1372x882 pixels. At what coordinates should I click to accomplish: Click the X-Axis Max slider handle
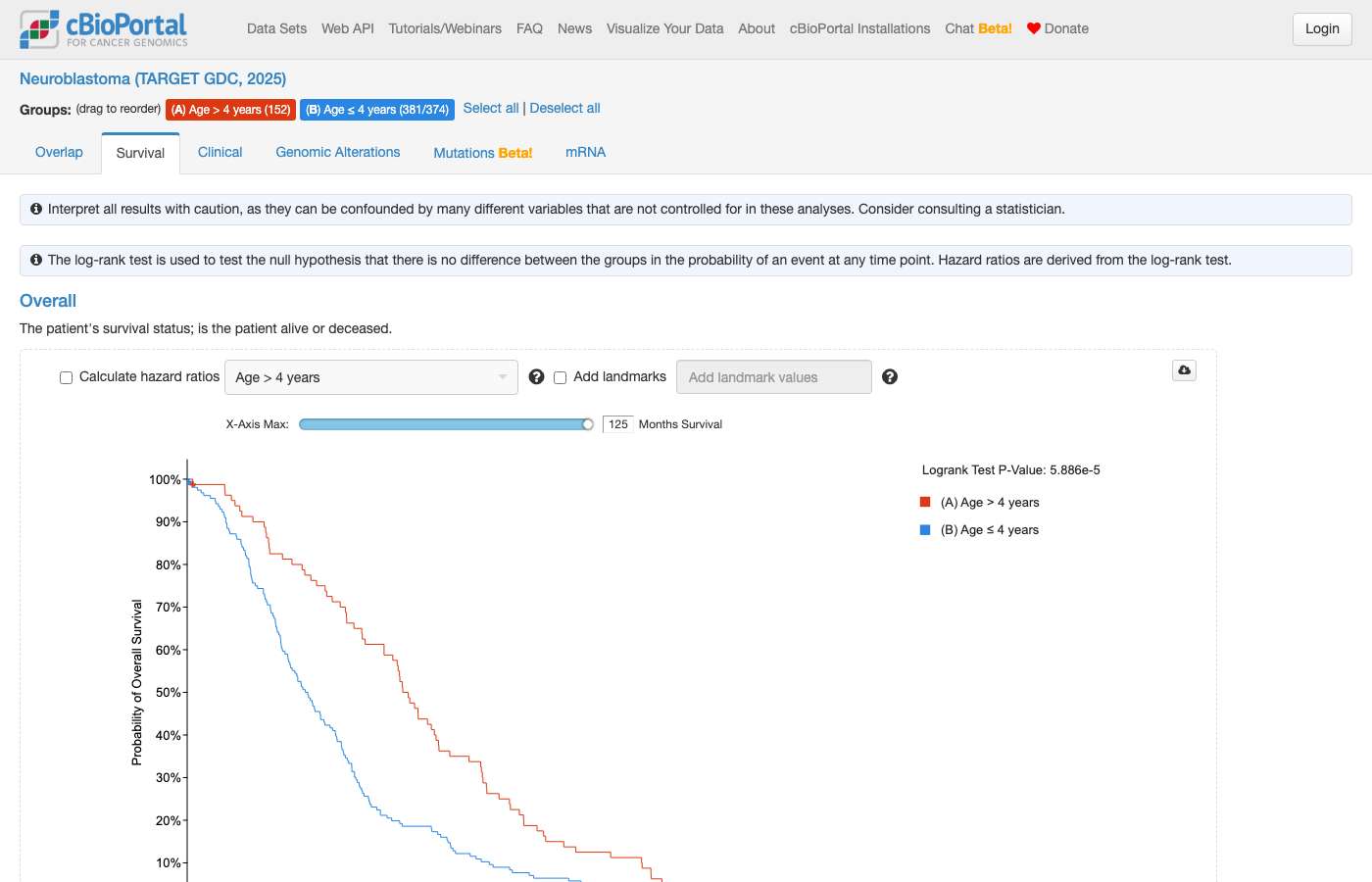click(x=588, y=424)
